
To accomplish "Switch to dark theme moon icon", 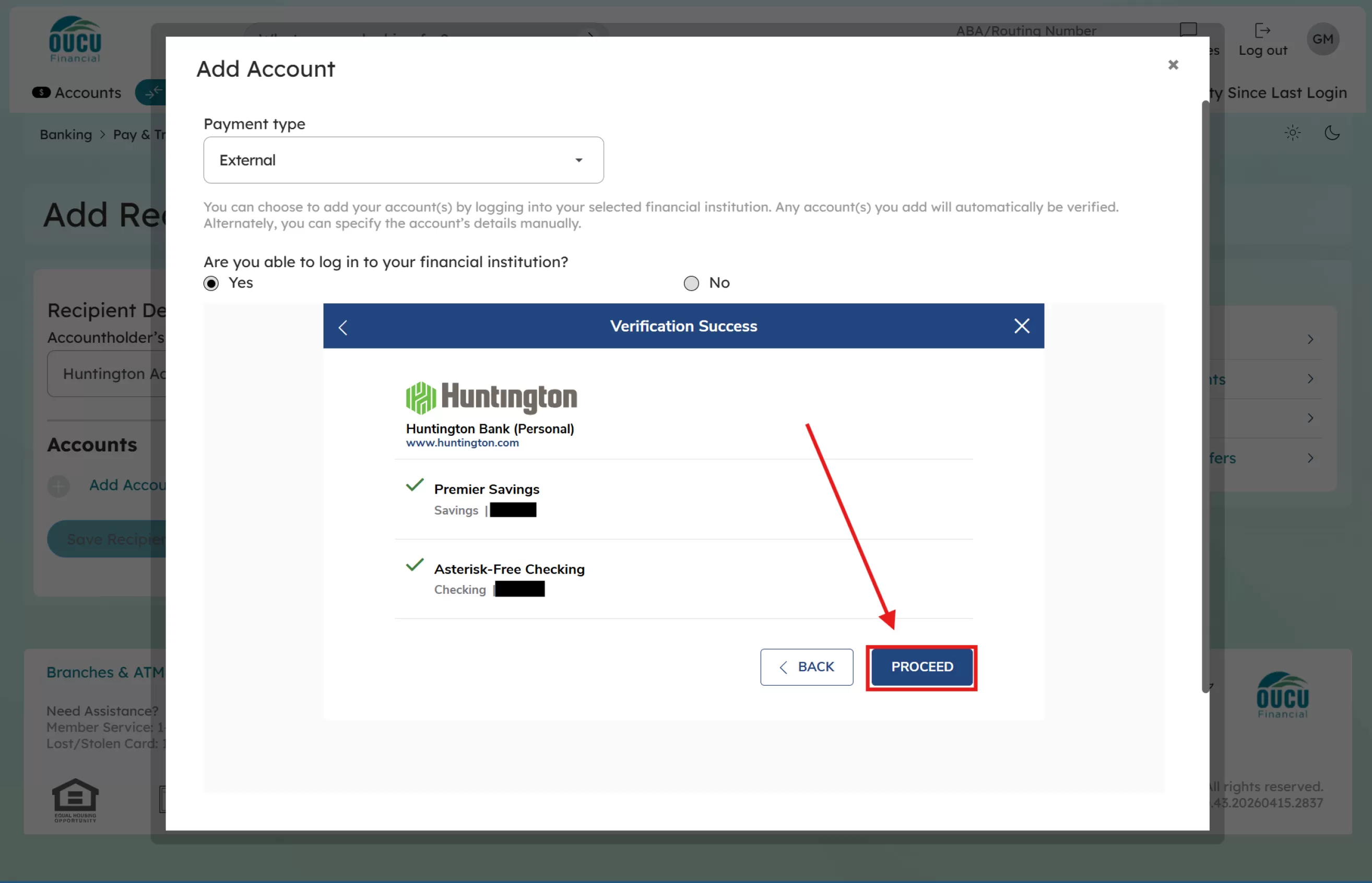I will point(1332,133).
